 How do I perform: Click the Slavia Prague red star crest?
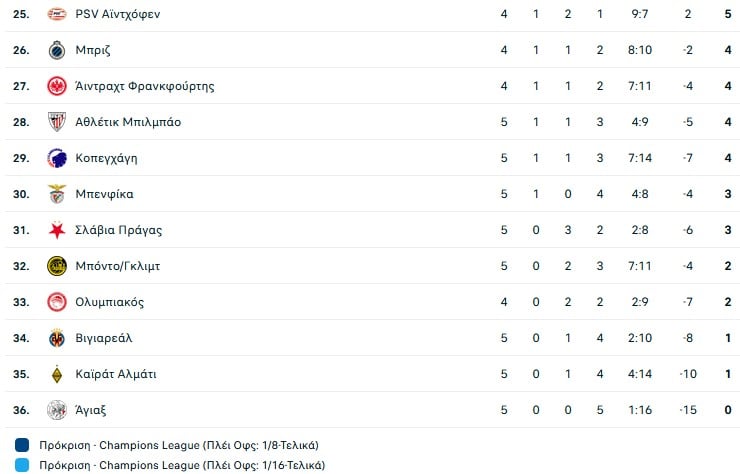click(x=57, y=230)
